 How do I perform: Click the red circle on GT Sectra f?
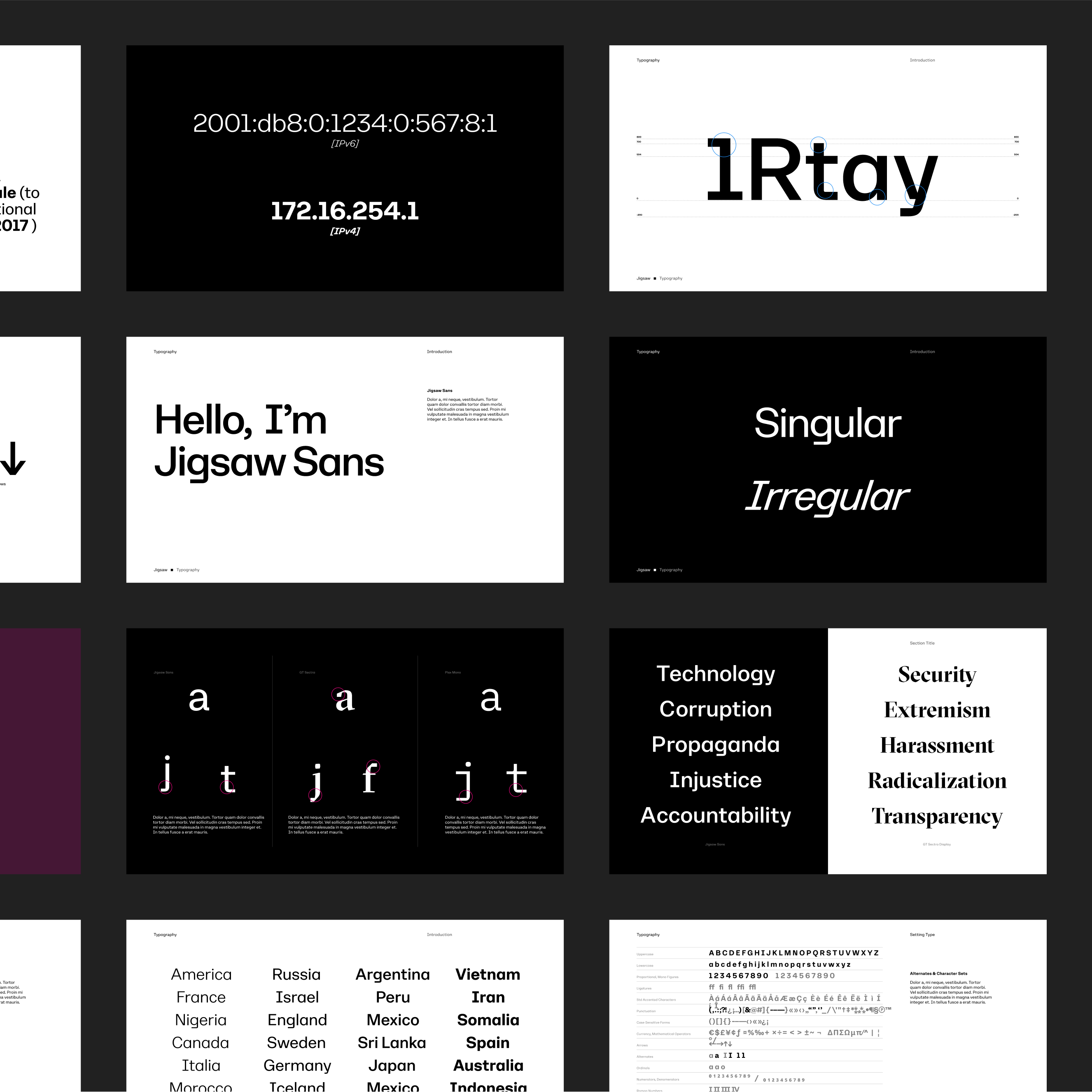click(373, 767)
